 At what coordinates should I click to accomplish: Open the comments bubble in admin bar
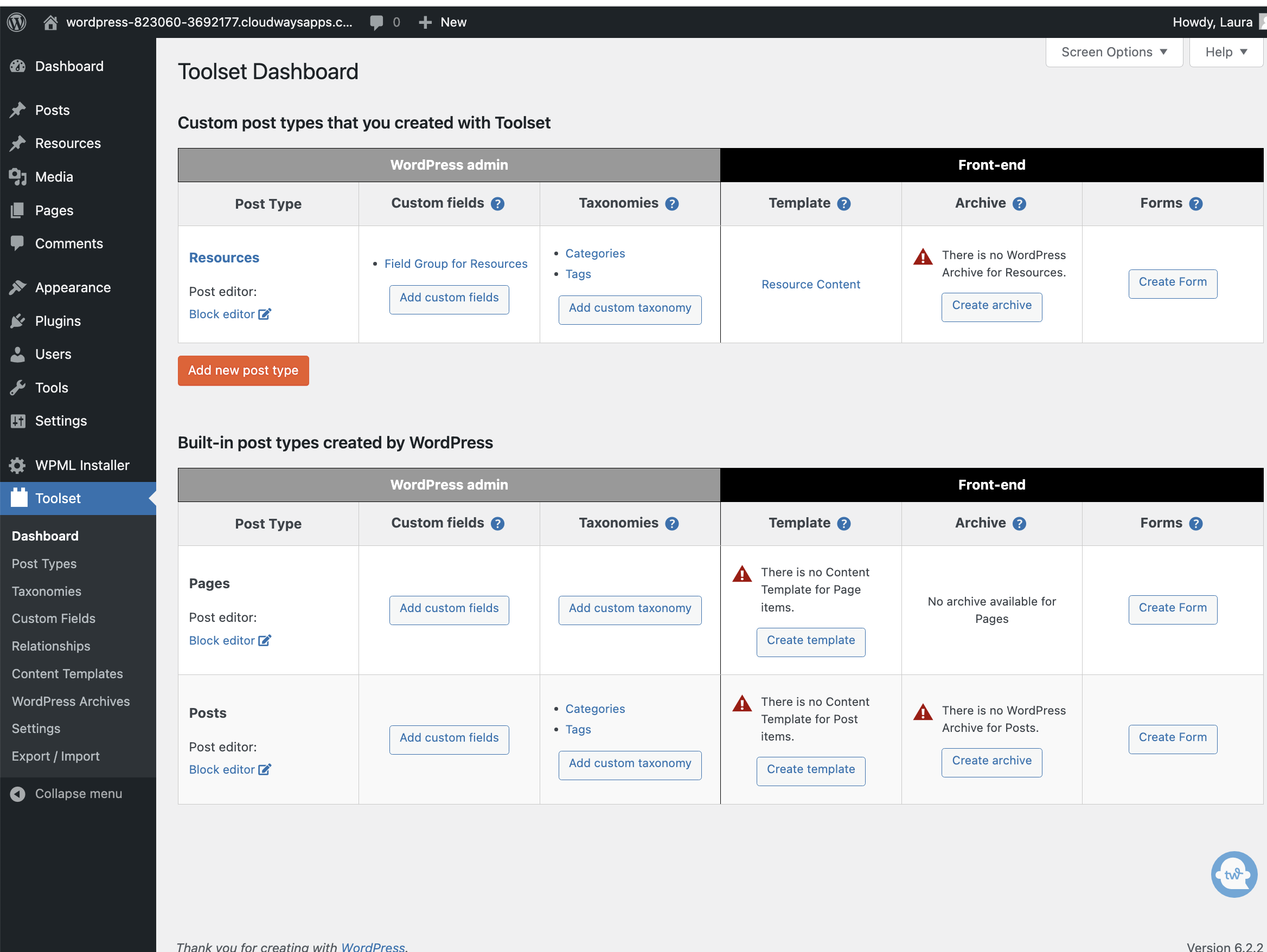point(376,22)
